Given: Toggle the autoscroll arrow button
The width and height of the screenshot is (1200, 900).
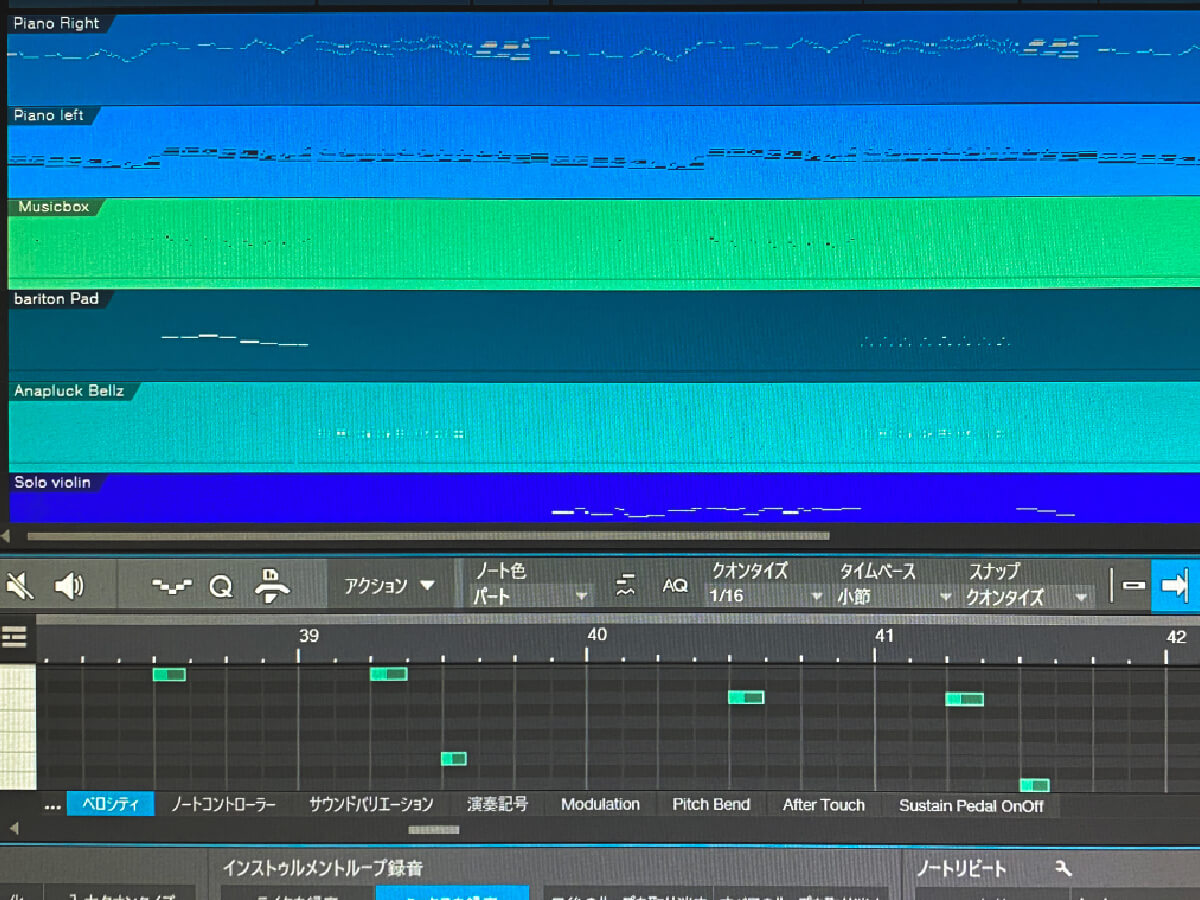Looking at the screenshot, I should click(1175, 586).
